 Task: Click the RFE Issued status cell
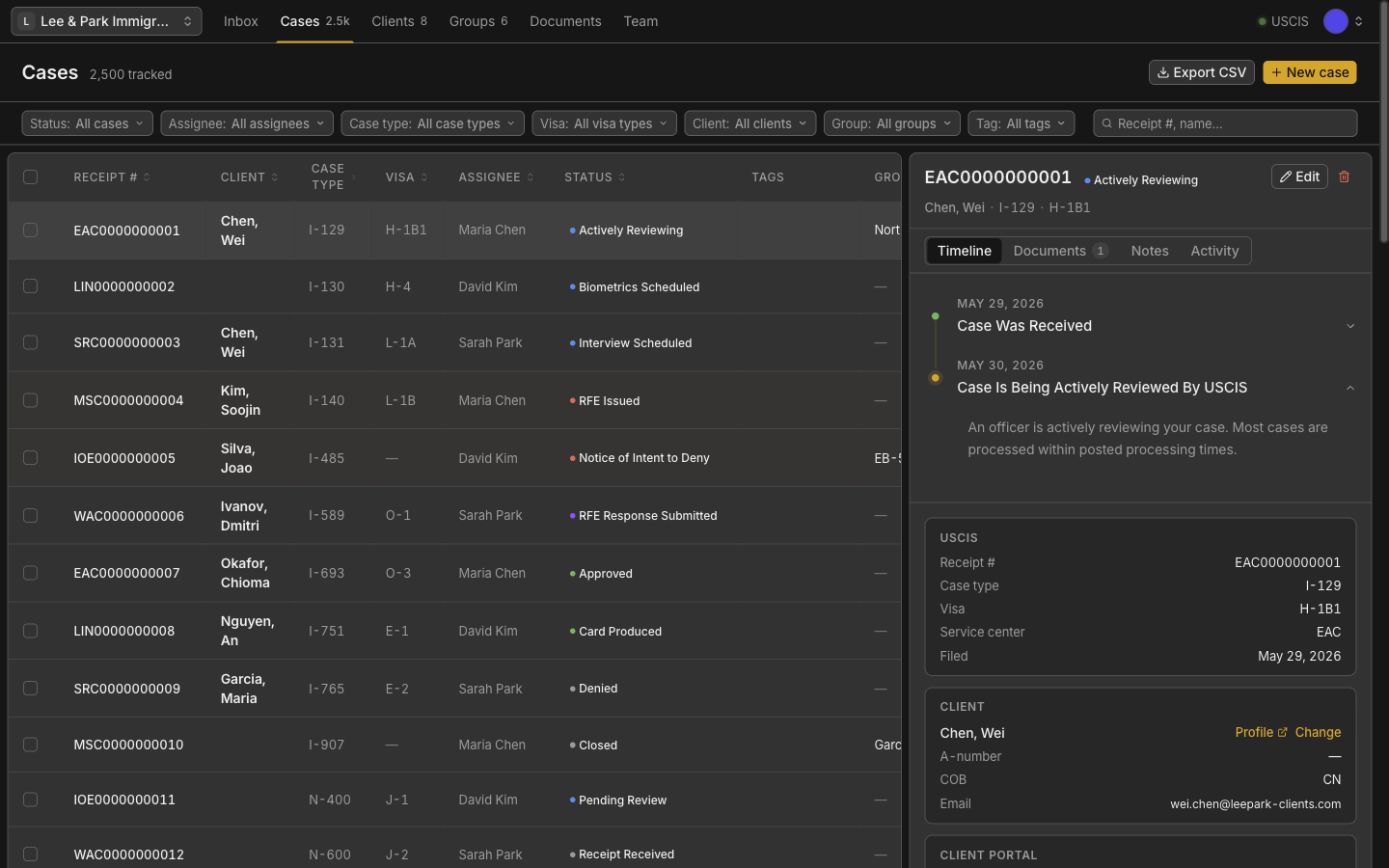click(605, 400)
